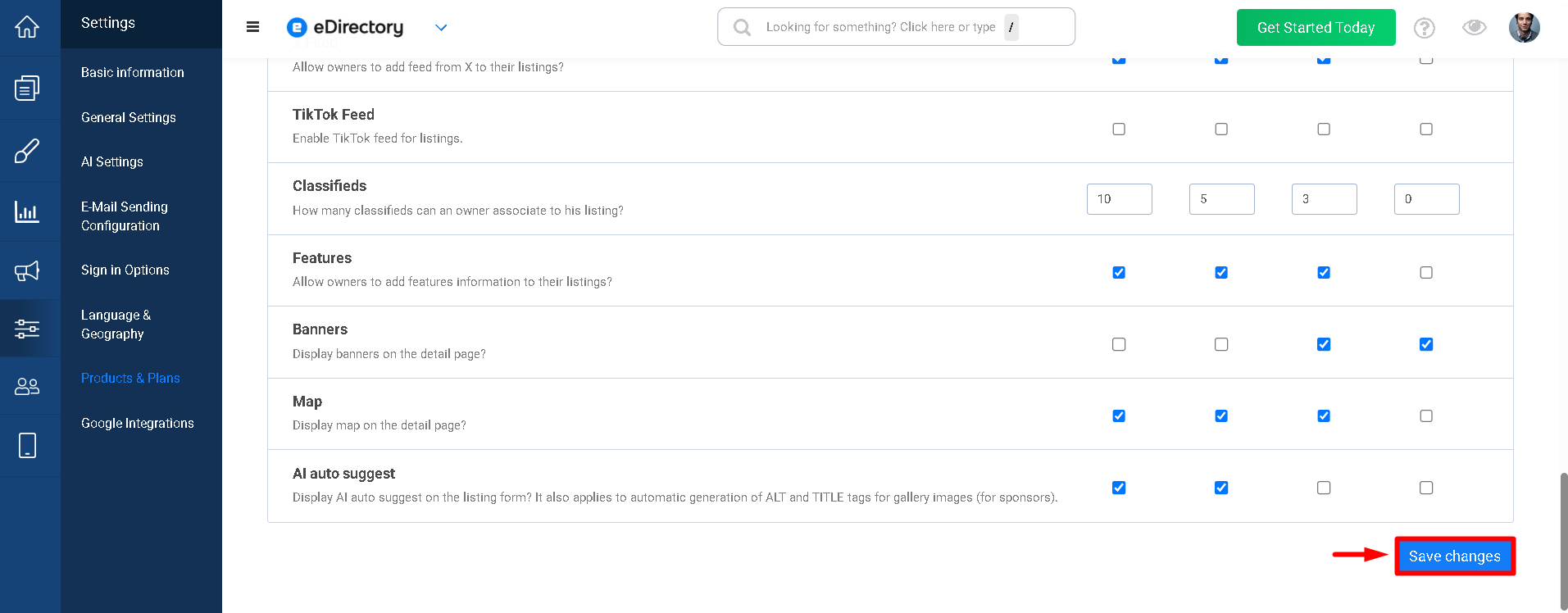Check first Banners checkbox
The width and height of the screenshot is (1568, 613).
1119,344
